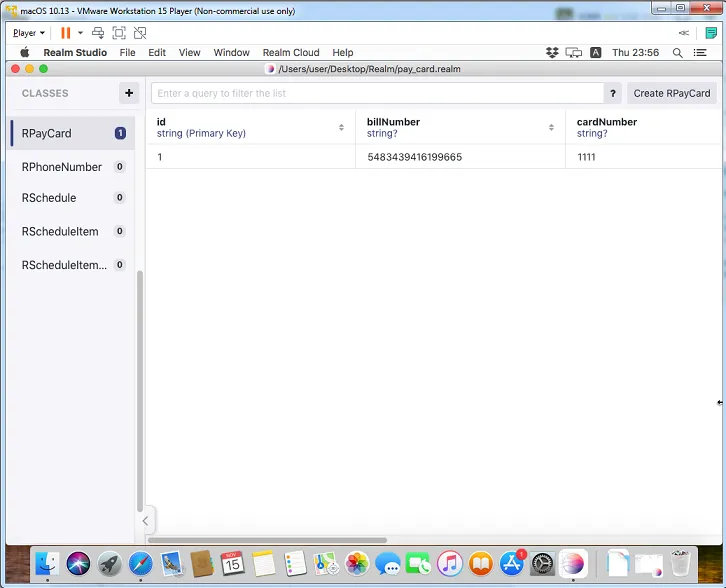
Task: Pause the virtual machine
Action: [x=66, y=33]
